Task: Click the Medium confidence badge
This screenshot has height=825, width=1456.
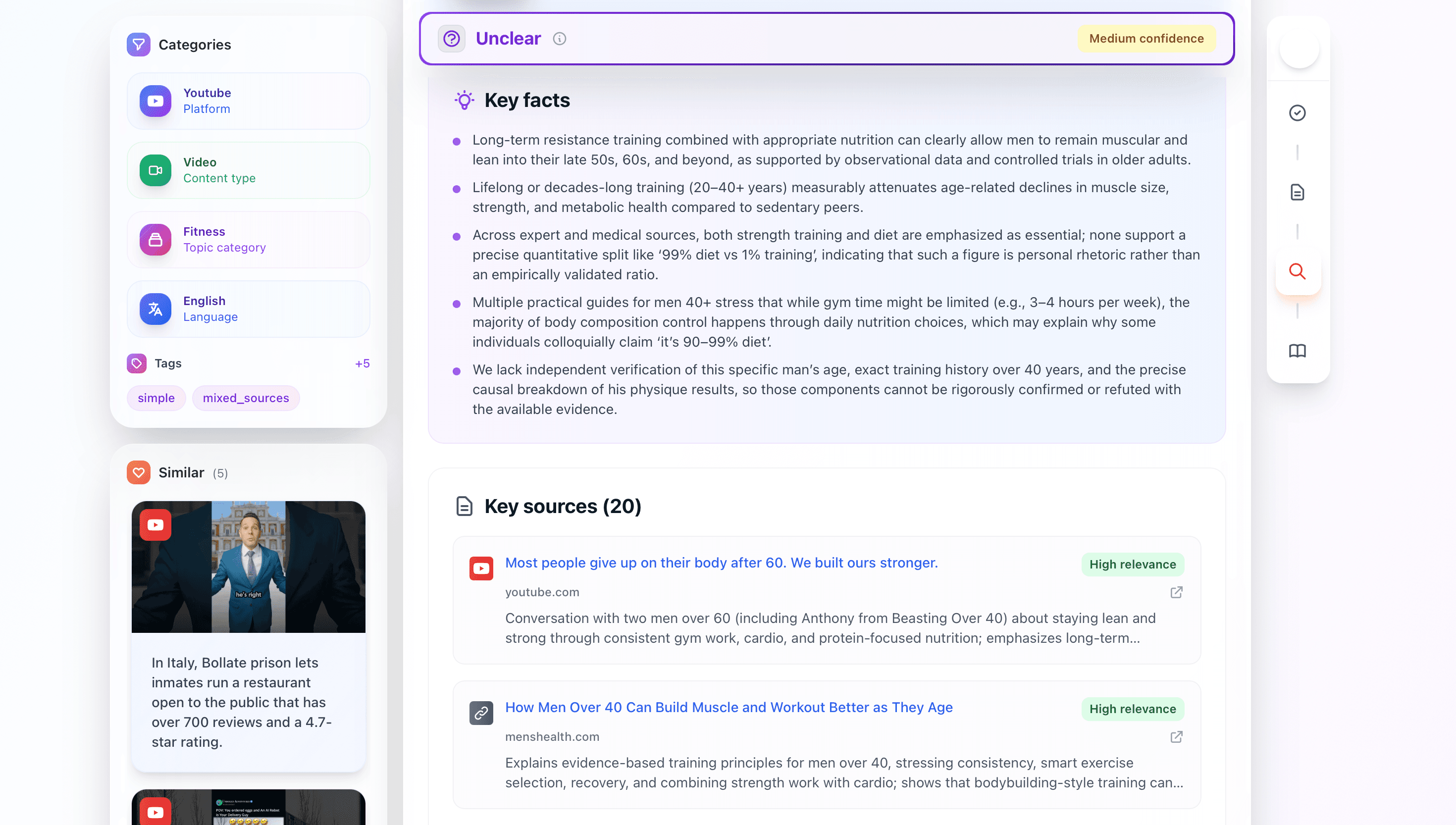Action: 1146,39
